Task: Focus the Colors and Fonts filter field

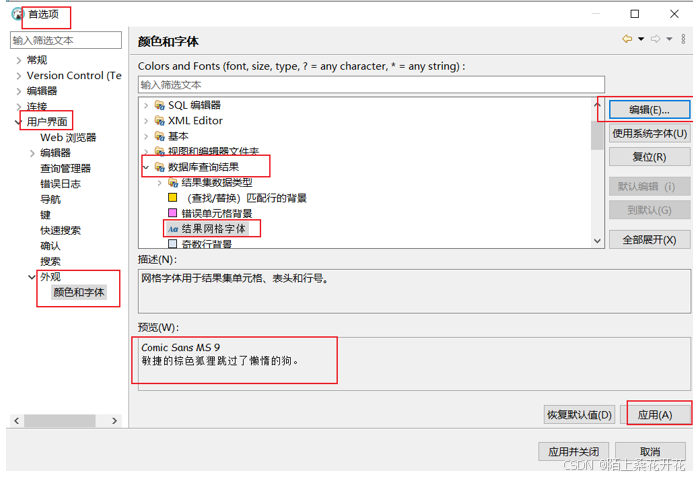Action: pyautogui.click(x=371, y=84)
